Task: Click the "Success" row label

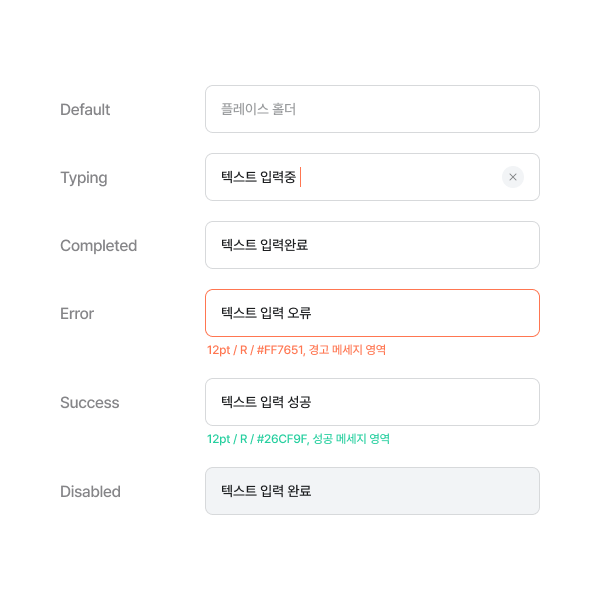Action: (x=90, y=403)
